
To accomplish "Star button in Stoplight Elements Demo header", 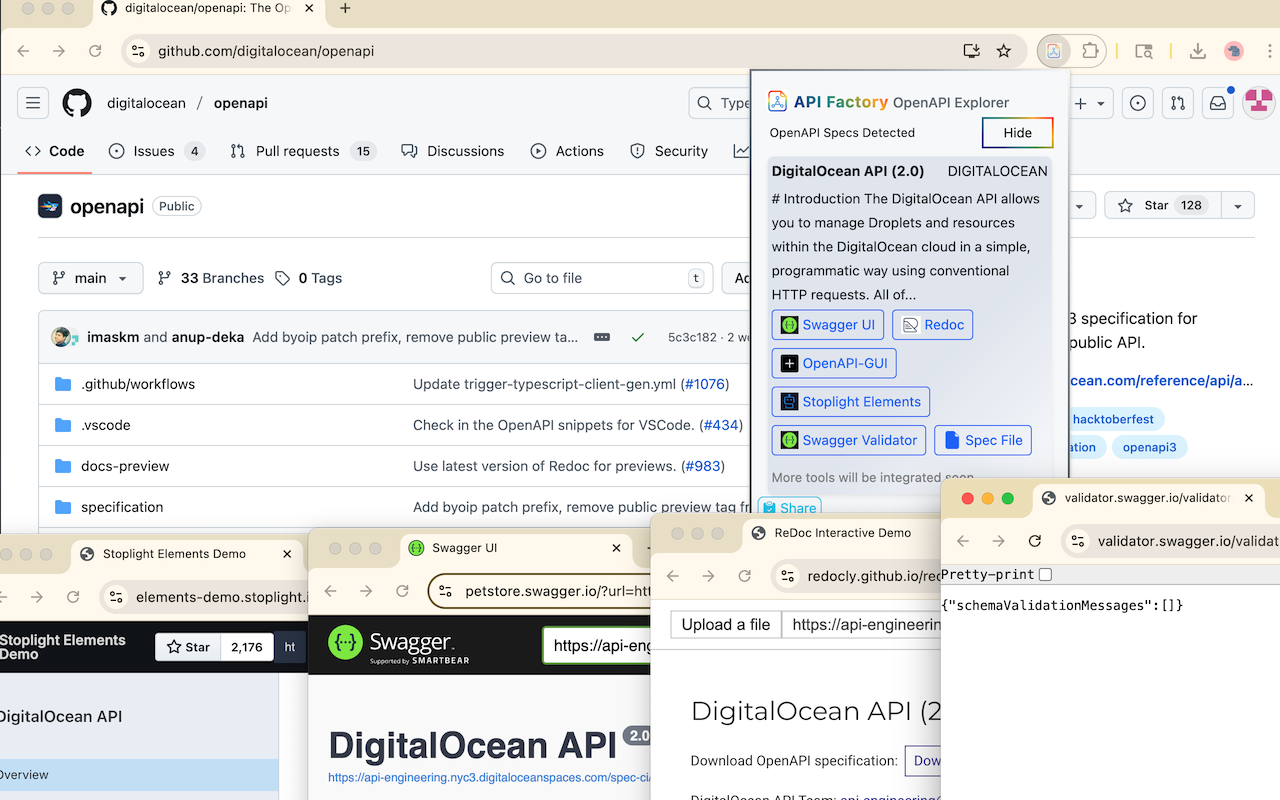I will coord(188,647).
